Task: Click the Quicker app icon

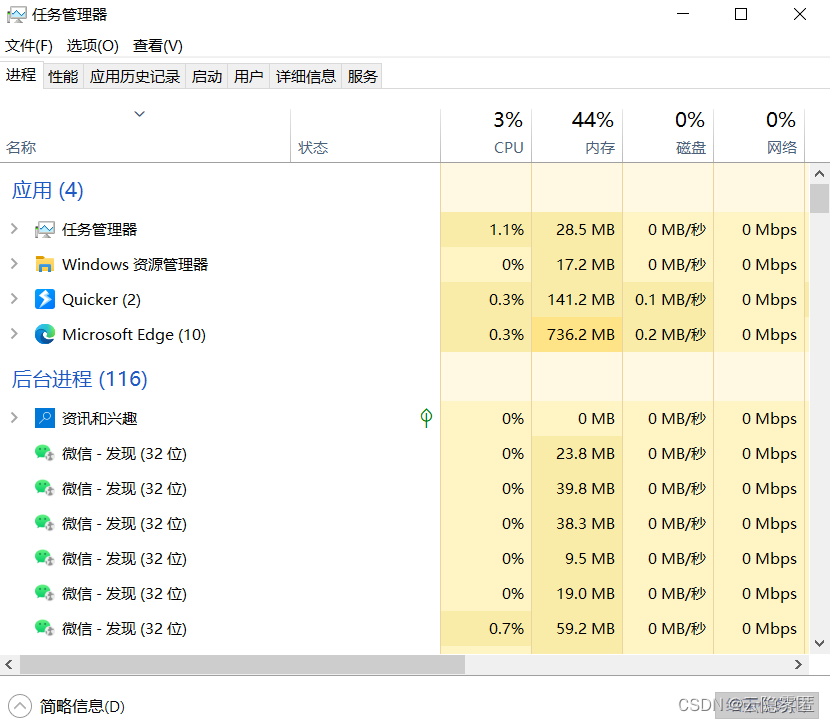Action: (44, 299)
